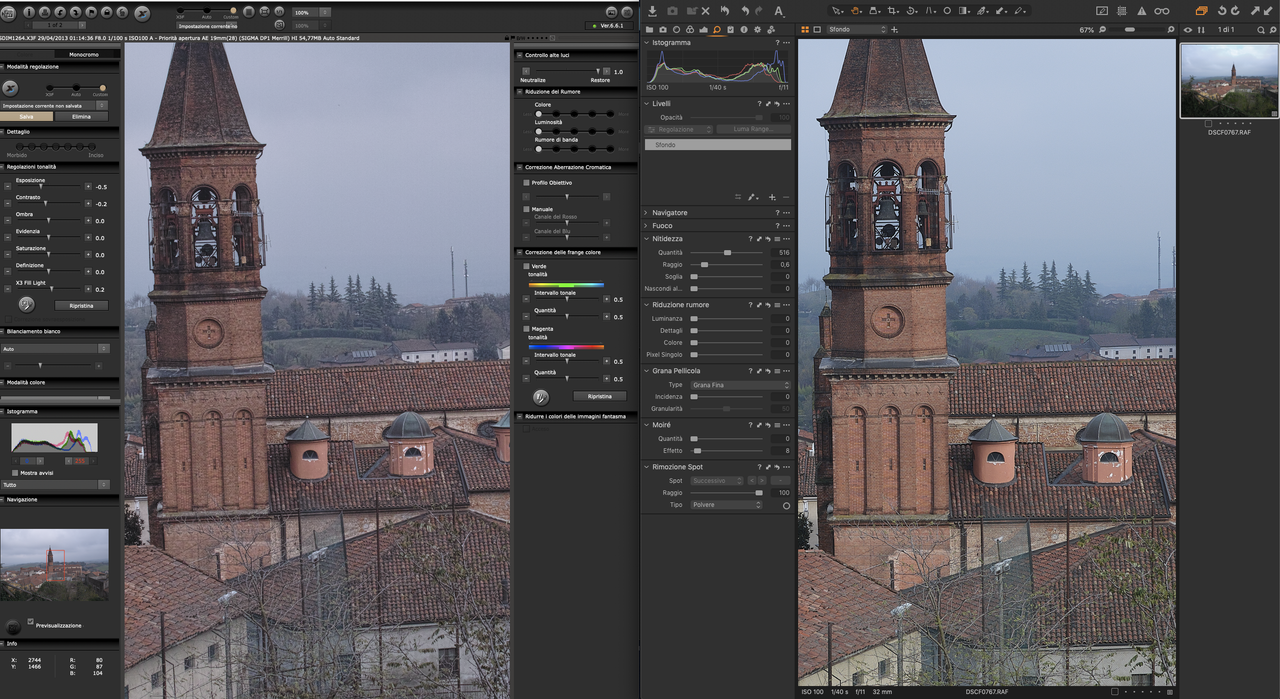Image resolution: width=1280 pixels, height=699 pixels.
Task: Select the Rotate straighten tool in Capture One
Action: tap(912, 10)
